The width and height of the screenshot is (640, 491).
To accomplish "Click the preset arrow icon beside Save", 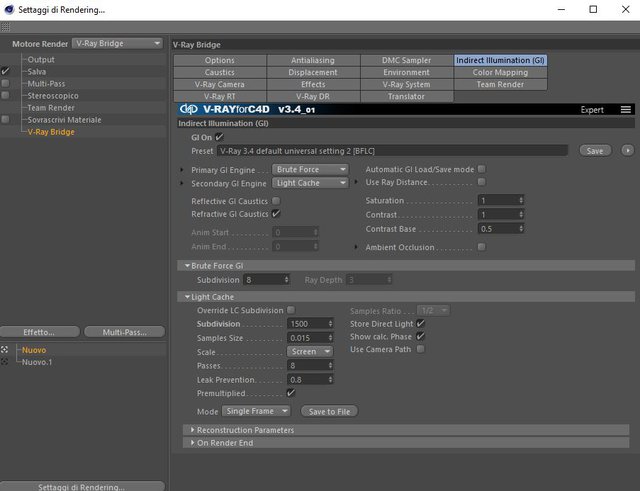I will click(628, 151).
